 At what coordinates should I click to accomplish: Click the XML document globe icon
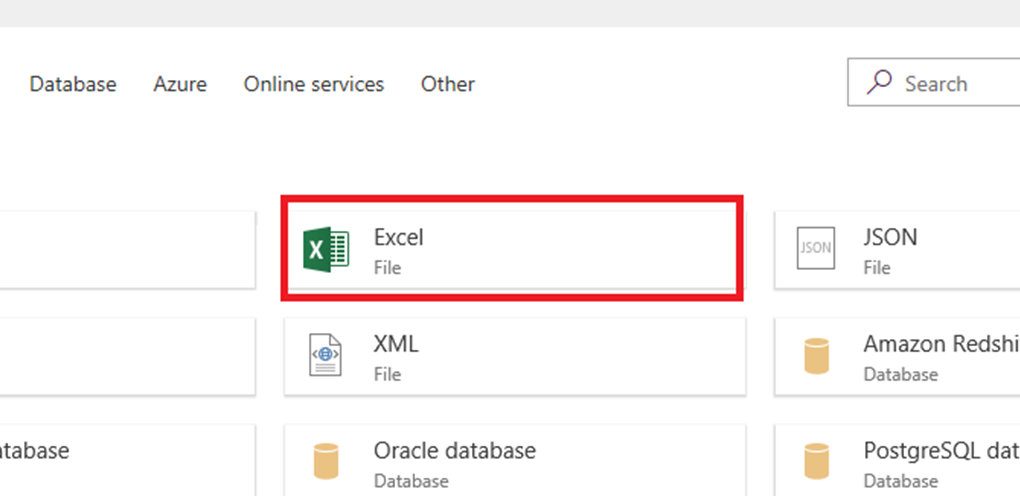pyautogui.click(x=326, y=355)
